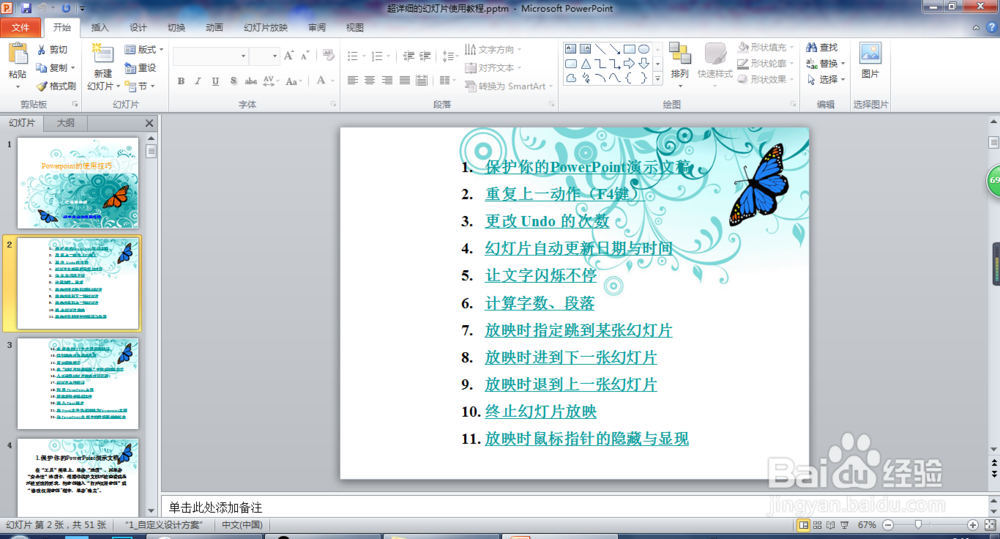
Task: Open Align Text (对齐文本) dropdown
Action: (492, 68)
